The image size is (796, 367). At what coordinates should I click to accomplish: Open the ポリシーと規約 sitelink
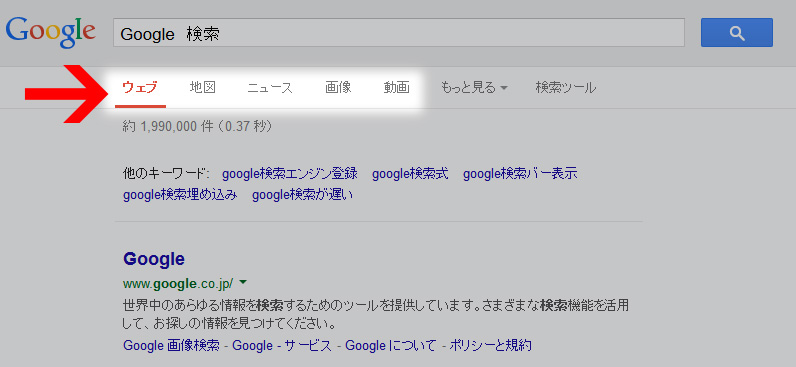point(490,346)
